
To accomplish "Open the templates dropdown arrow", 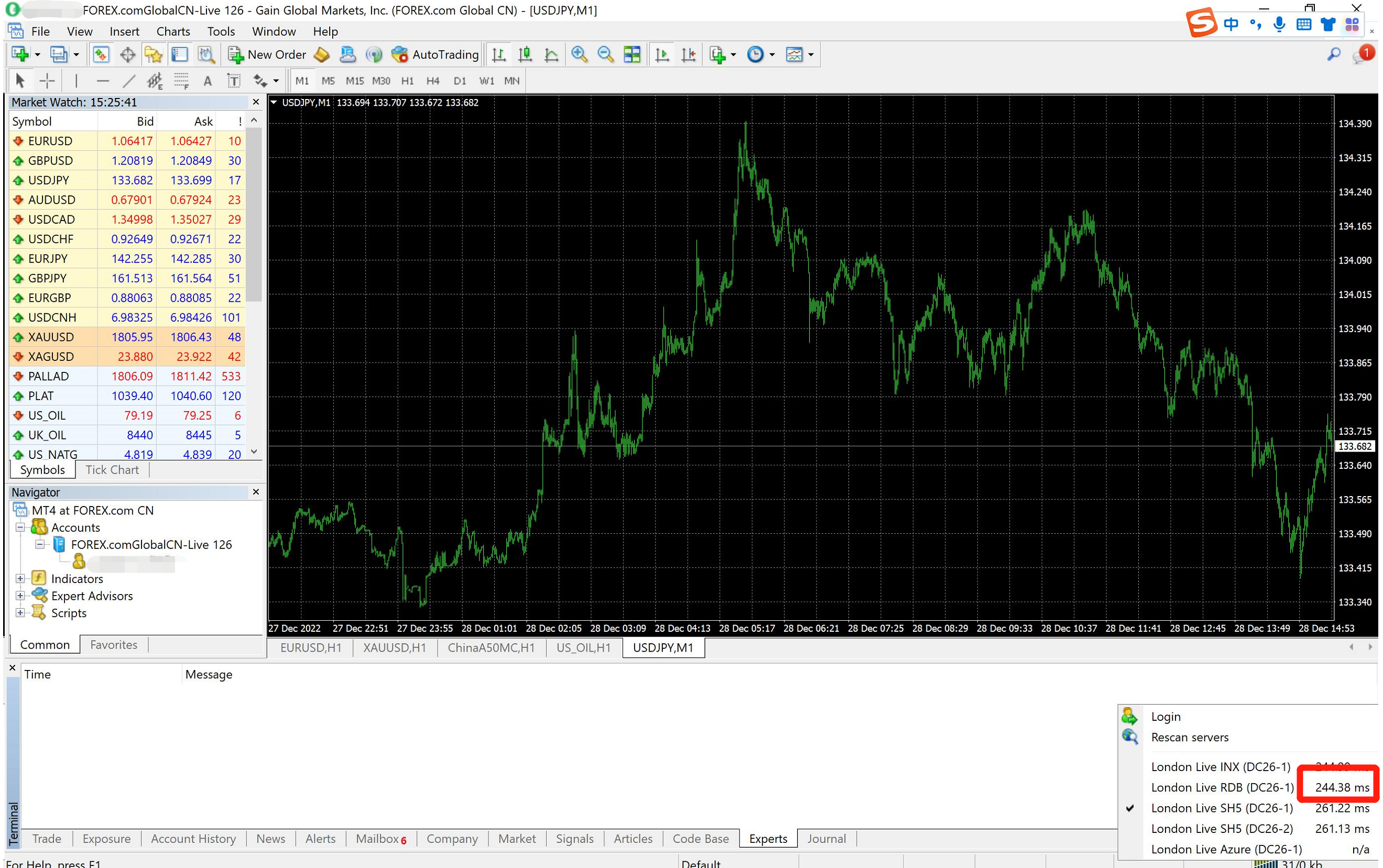I will [x=811, y=55].
